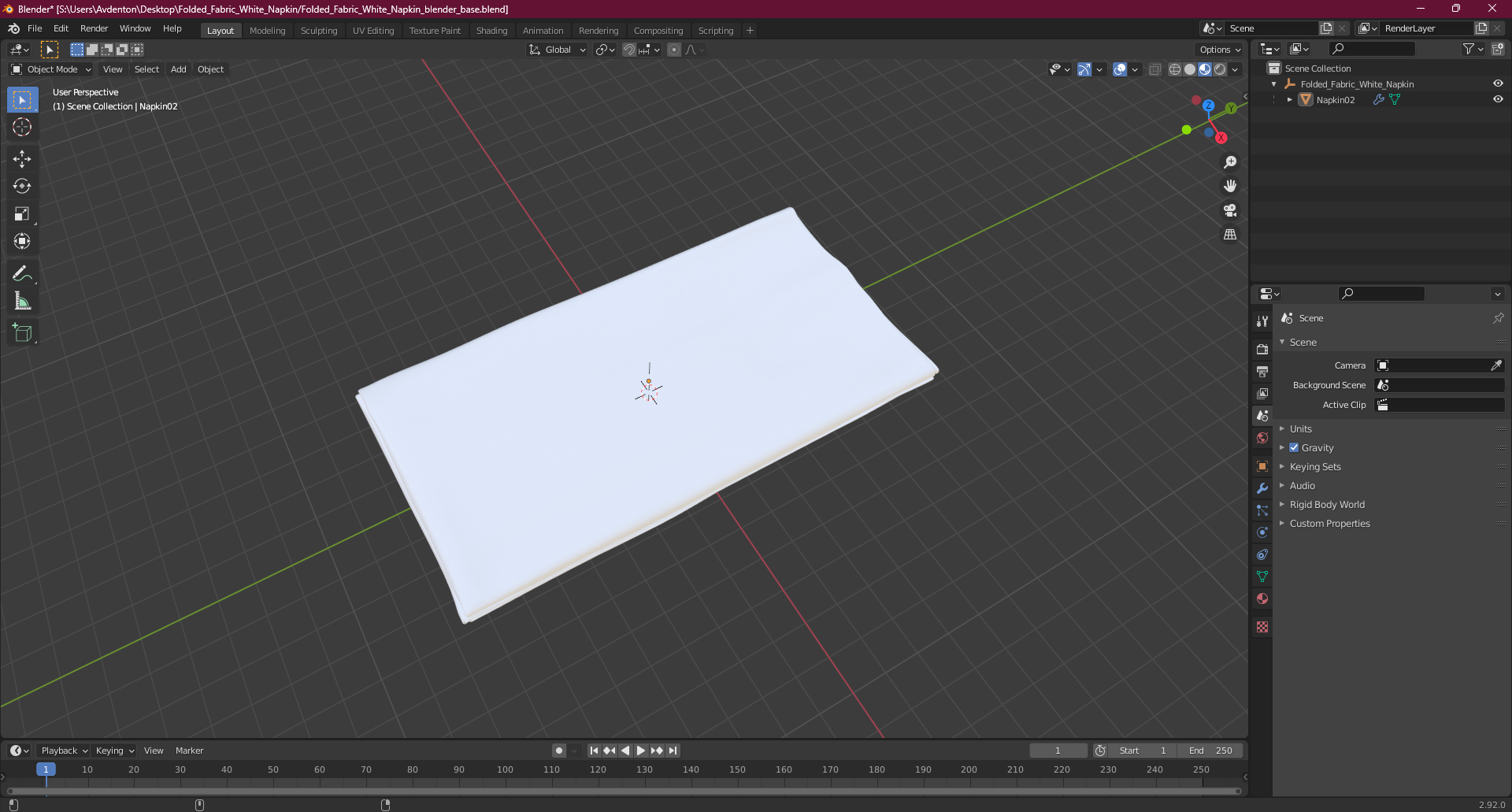Open the Object properties tab
The width and height of the screenshot is (1512, 812).
pyautogui.click(x=1262, y=466)
